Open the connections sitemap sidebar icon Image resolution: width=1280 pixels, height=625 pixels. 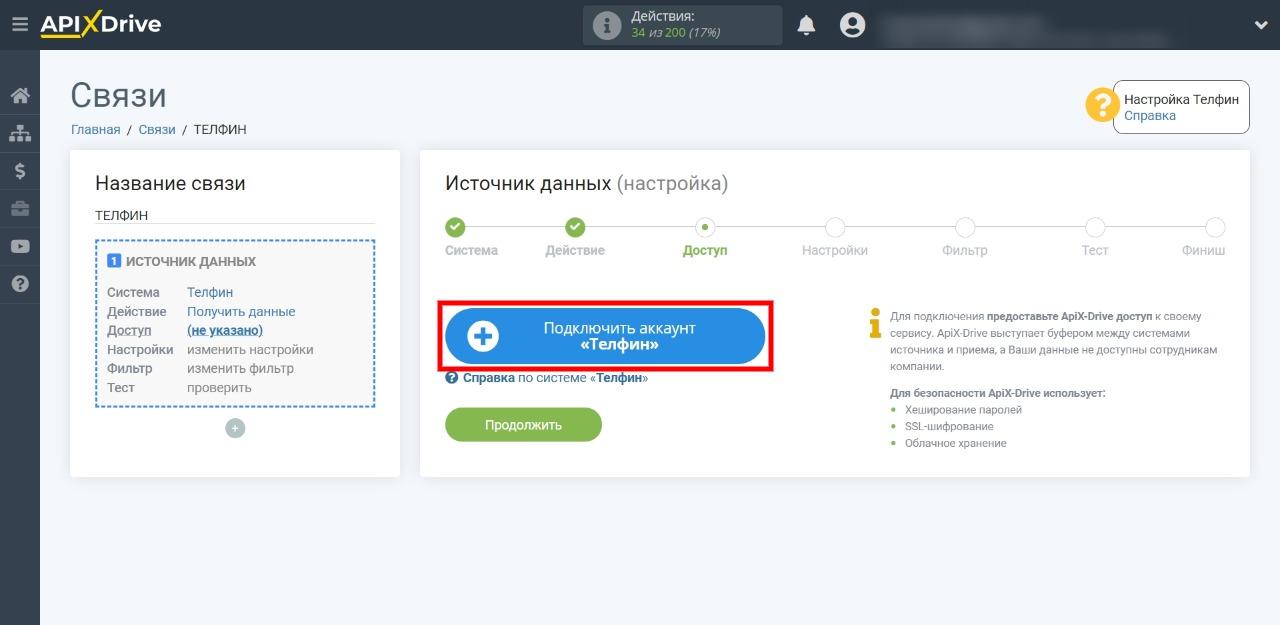click(x=20, y=133)
